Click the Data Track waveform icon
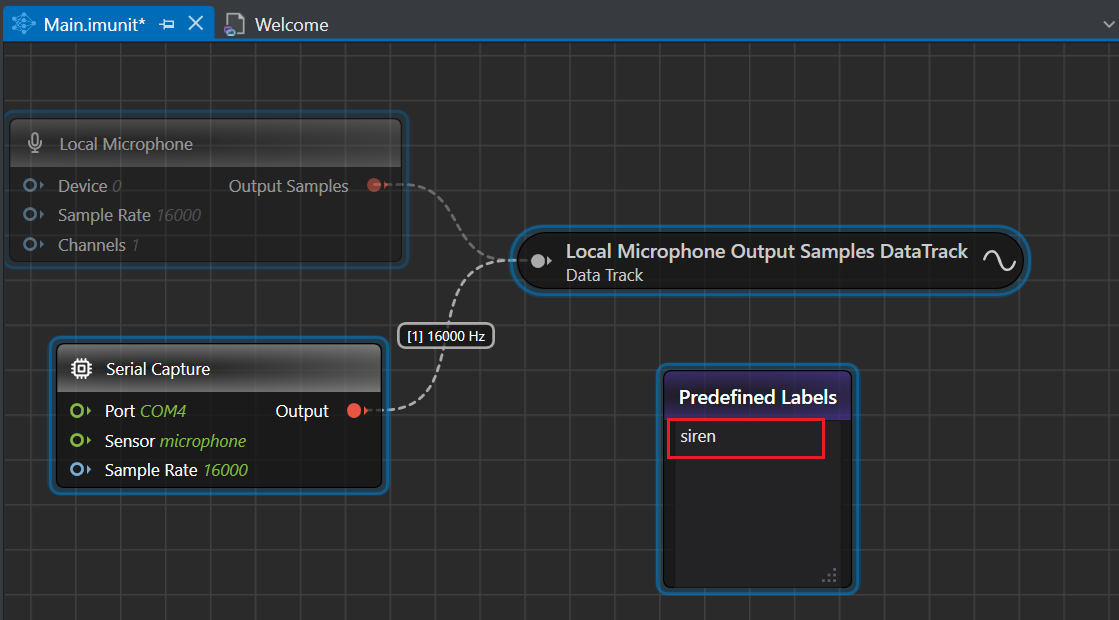Image resolution: width=1119 pixels, height=620 pixels. coord(999,260)
